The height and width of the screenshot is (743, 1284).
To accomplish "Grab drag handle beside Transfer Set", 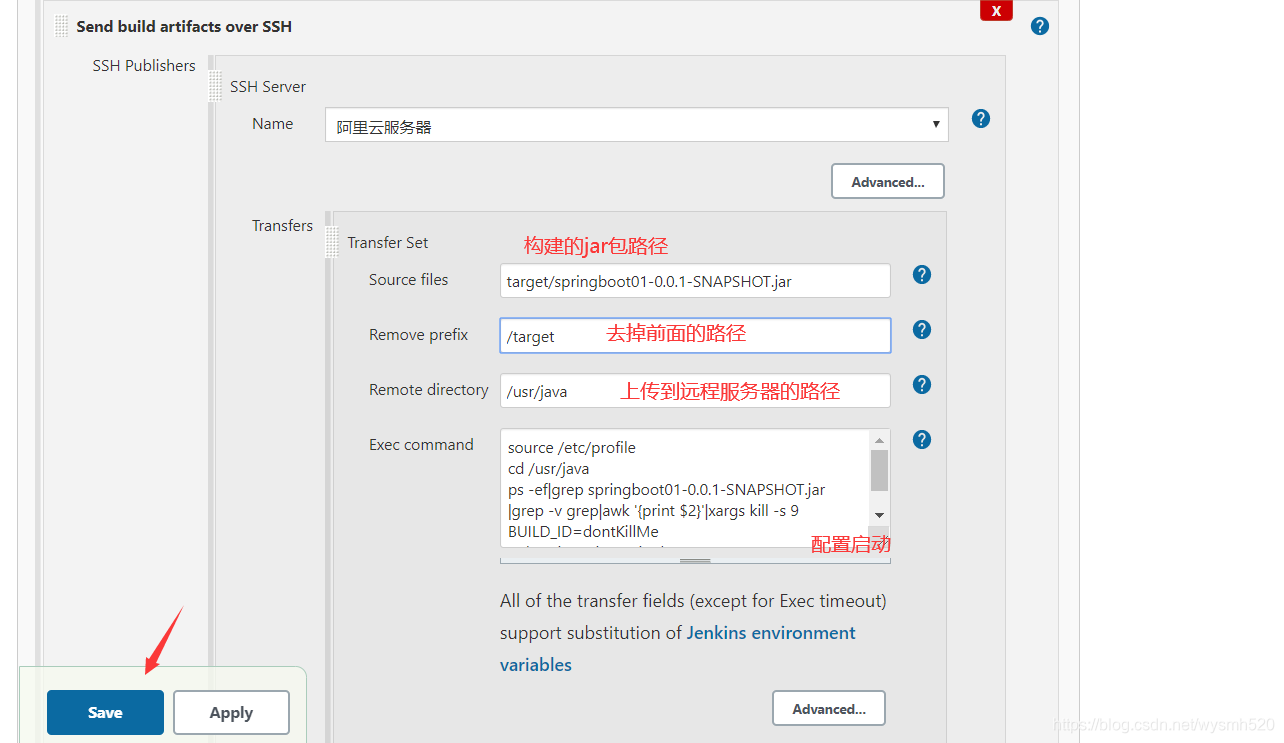I will [x=332, y=242].
